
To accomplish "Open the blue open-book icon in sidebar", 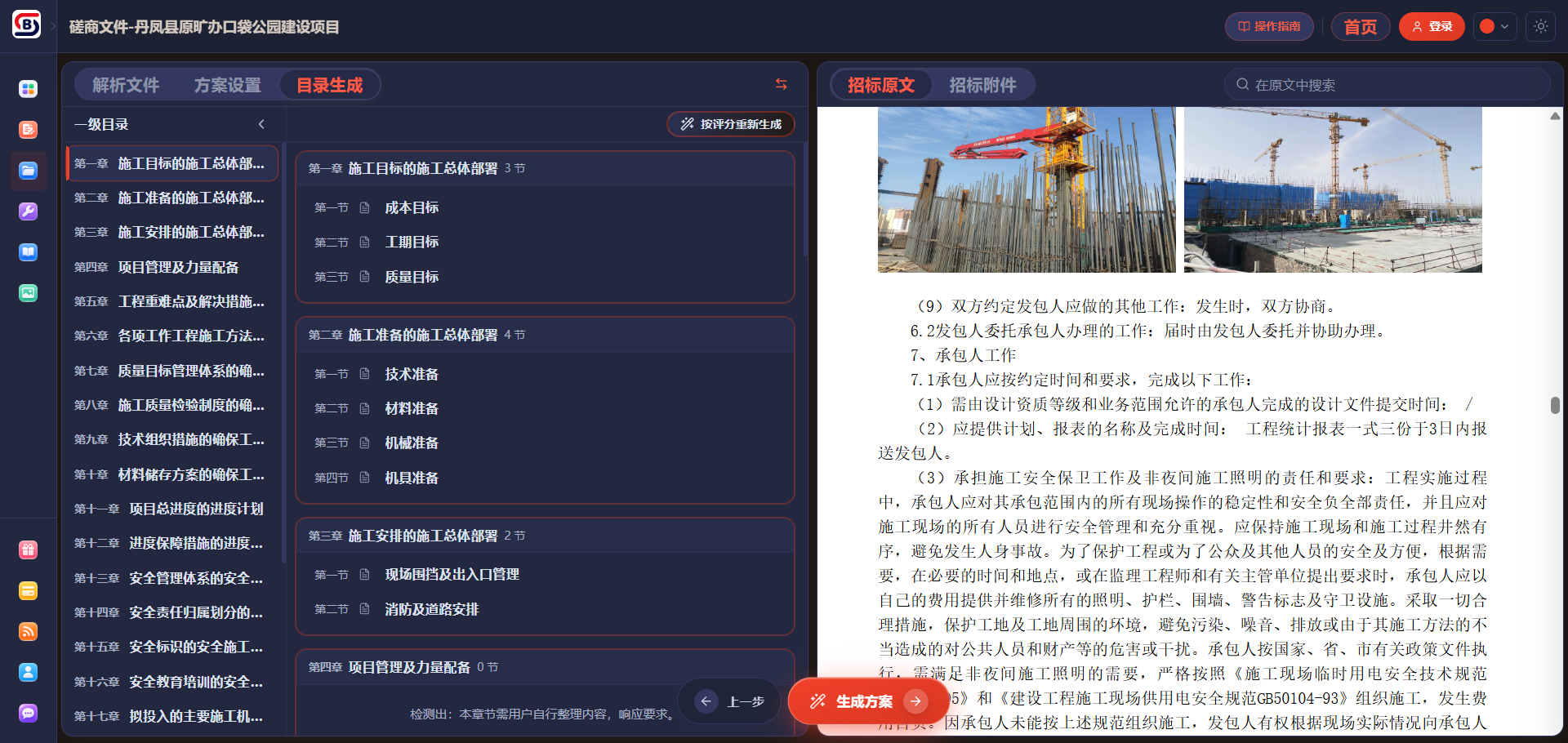I will pyautogui.click(x=28, y=252).
